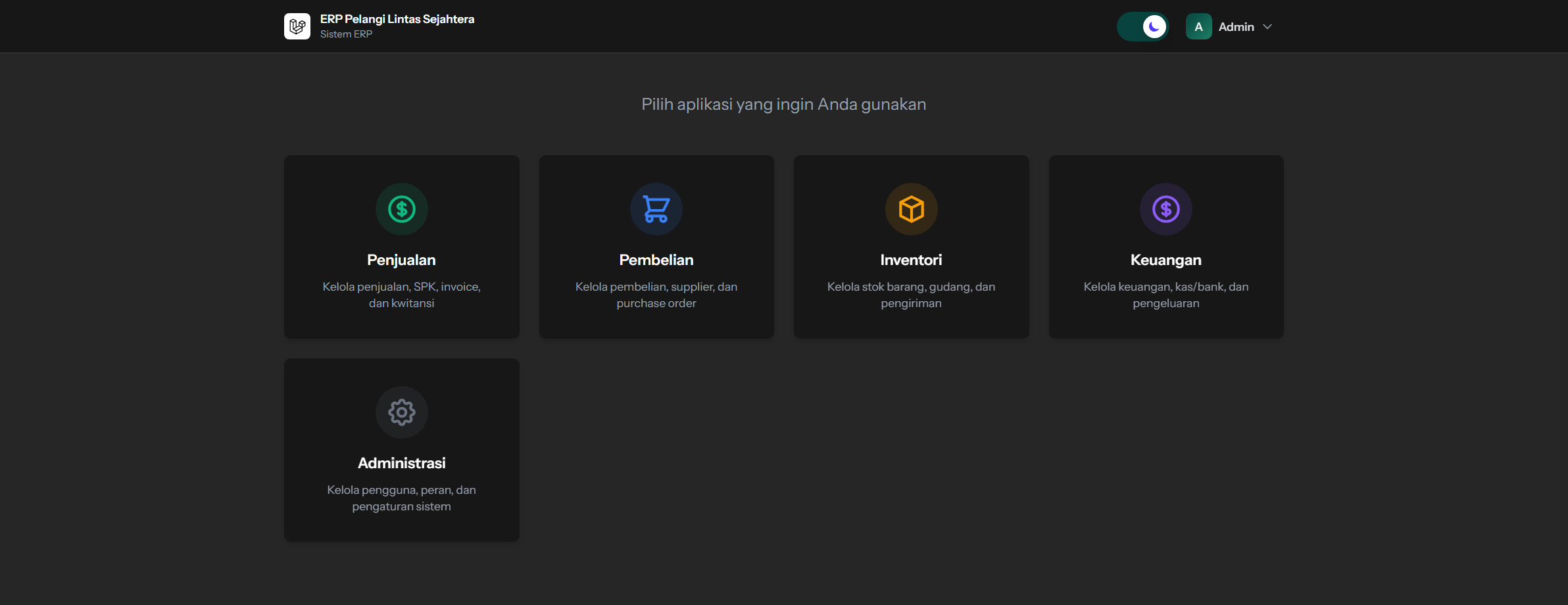Open the Penjualan app title
The image size is (1568, 605).
(401, 260)
